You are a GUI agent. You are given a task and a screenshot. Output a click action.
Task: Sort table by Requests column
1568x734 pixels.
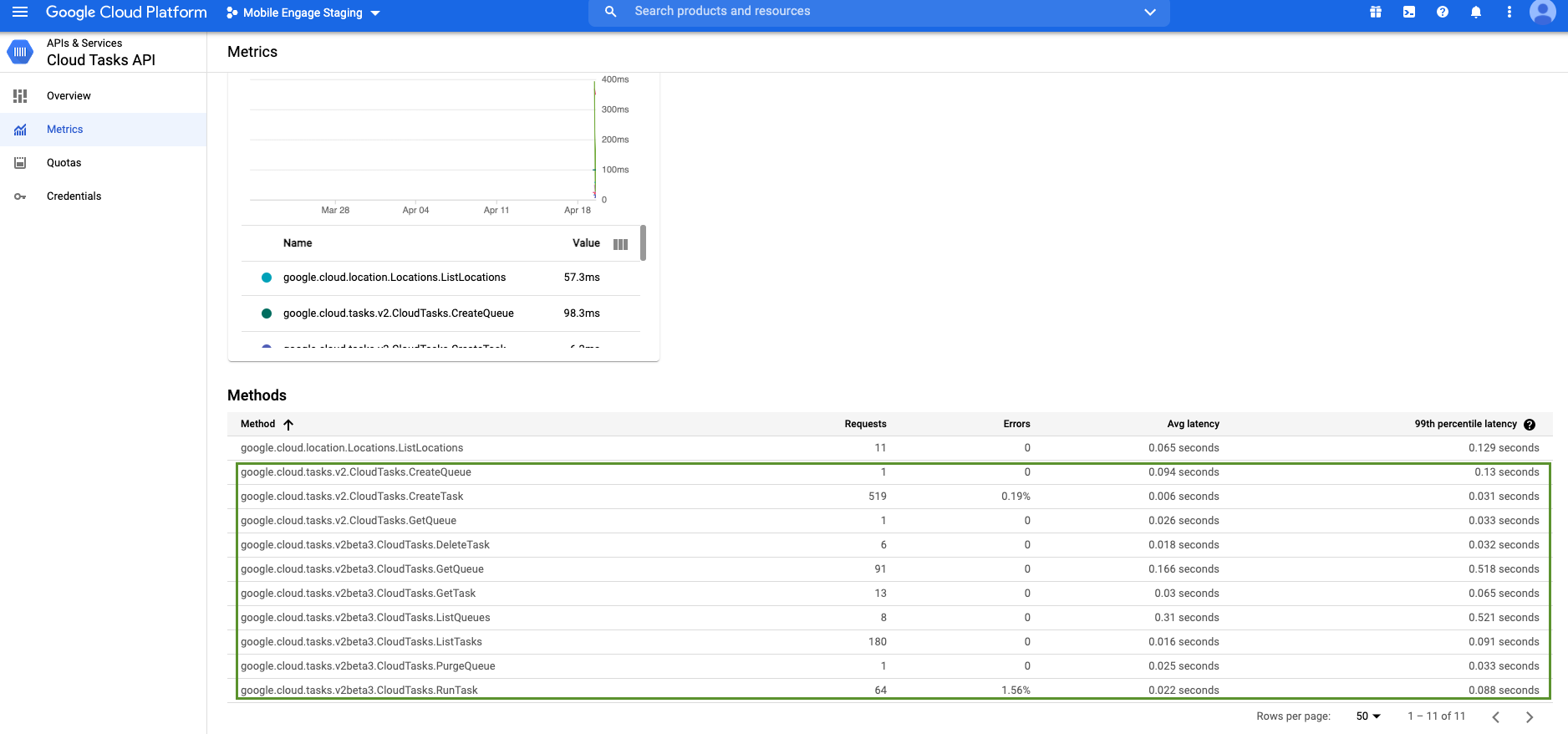865,424
